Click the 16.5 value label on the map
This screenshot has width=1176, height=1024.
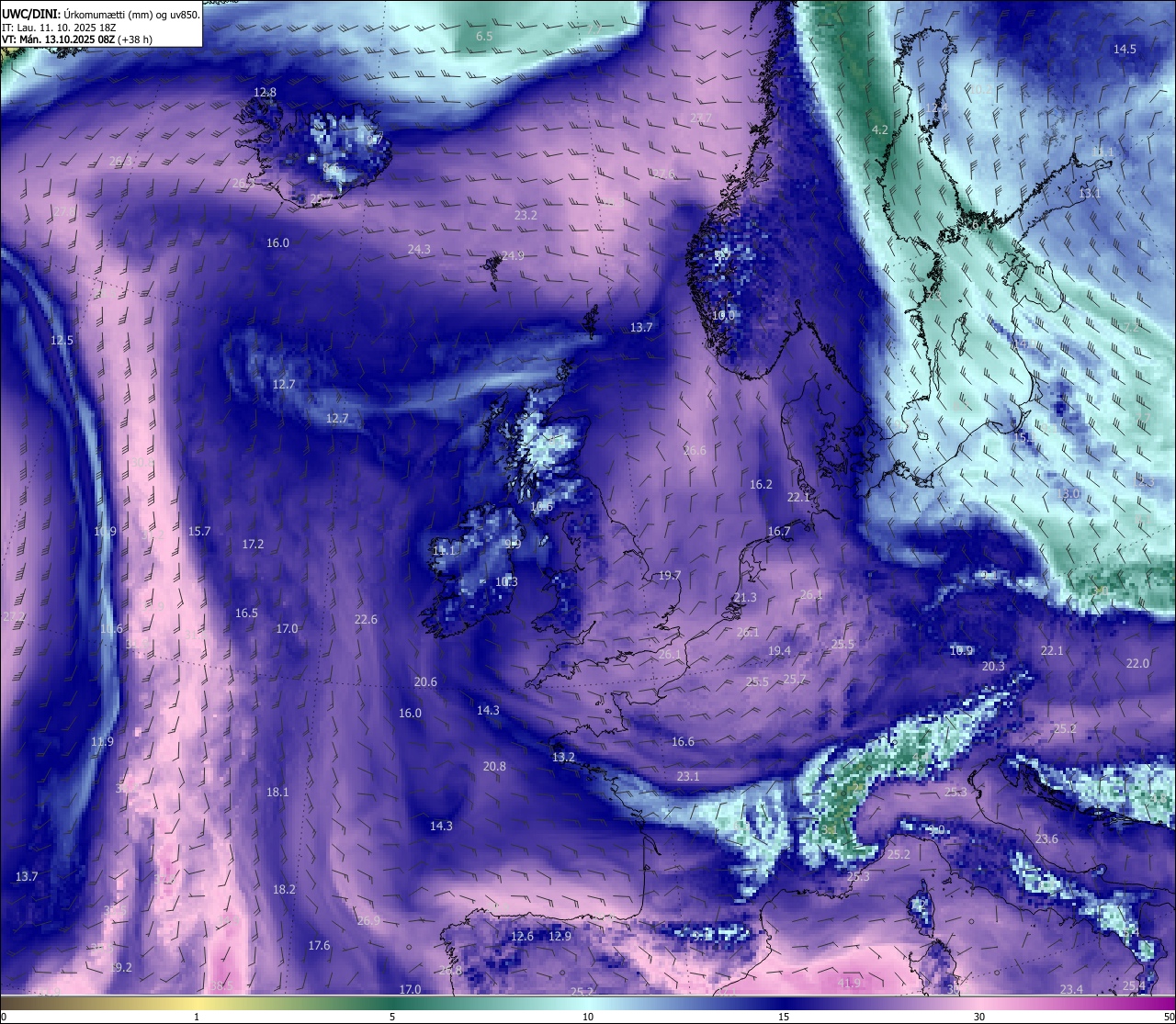246,613
